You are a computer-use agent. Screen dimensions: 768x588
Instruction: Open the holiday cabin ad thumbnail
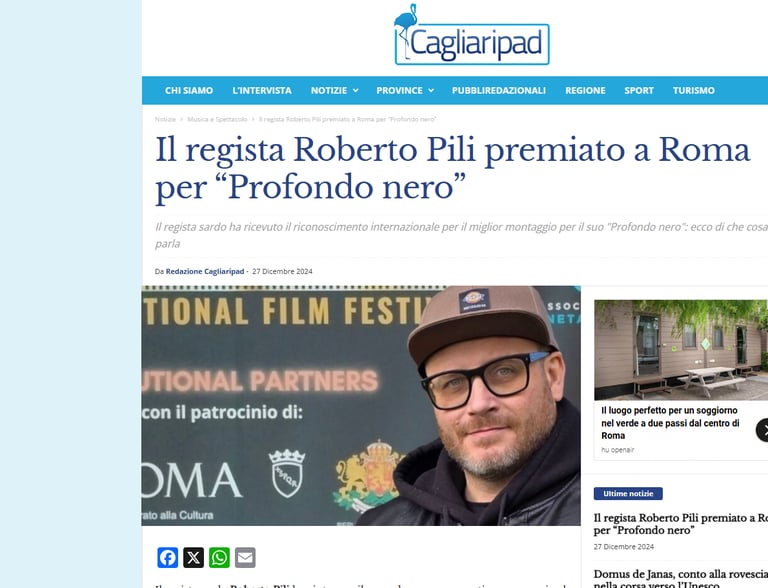(681, 350)
